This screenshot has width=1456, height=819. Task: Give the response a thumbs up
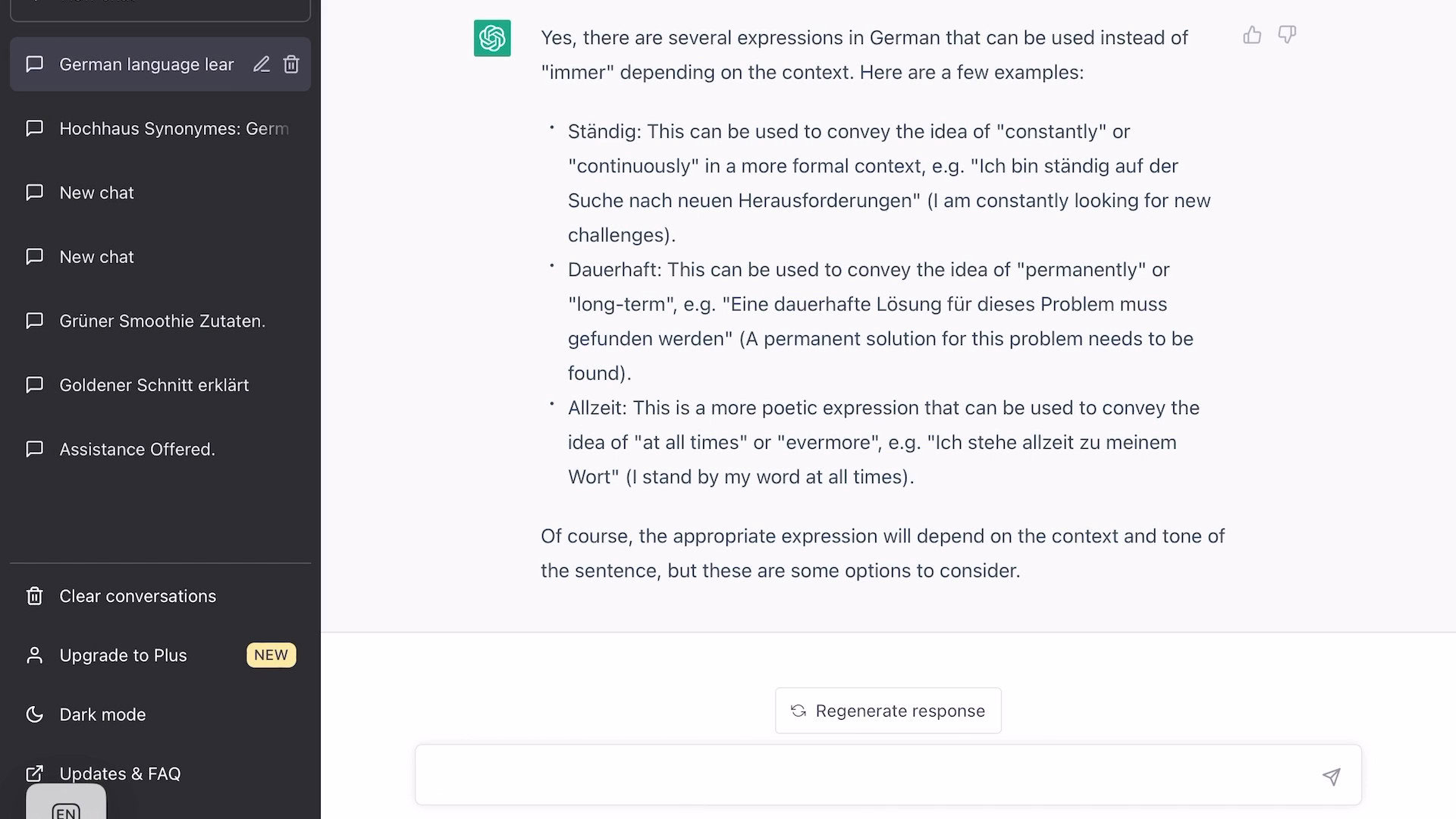[x=1251, y=35]
